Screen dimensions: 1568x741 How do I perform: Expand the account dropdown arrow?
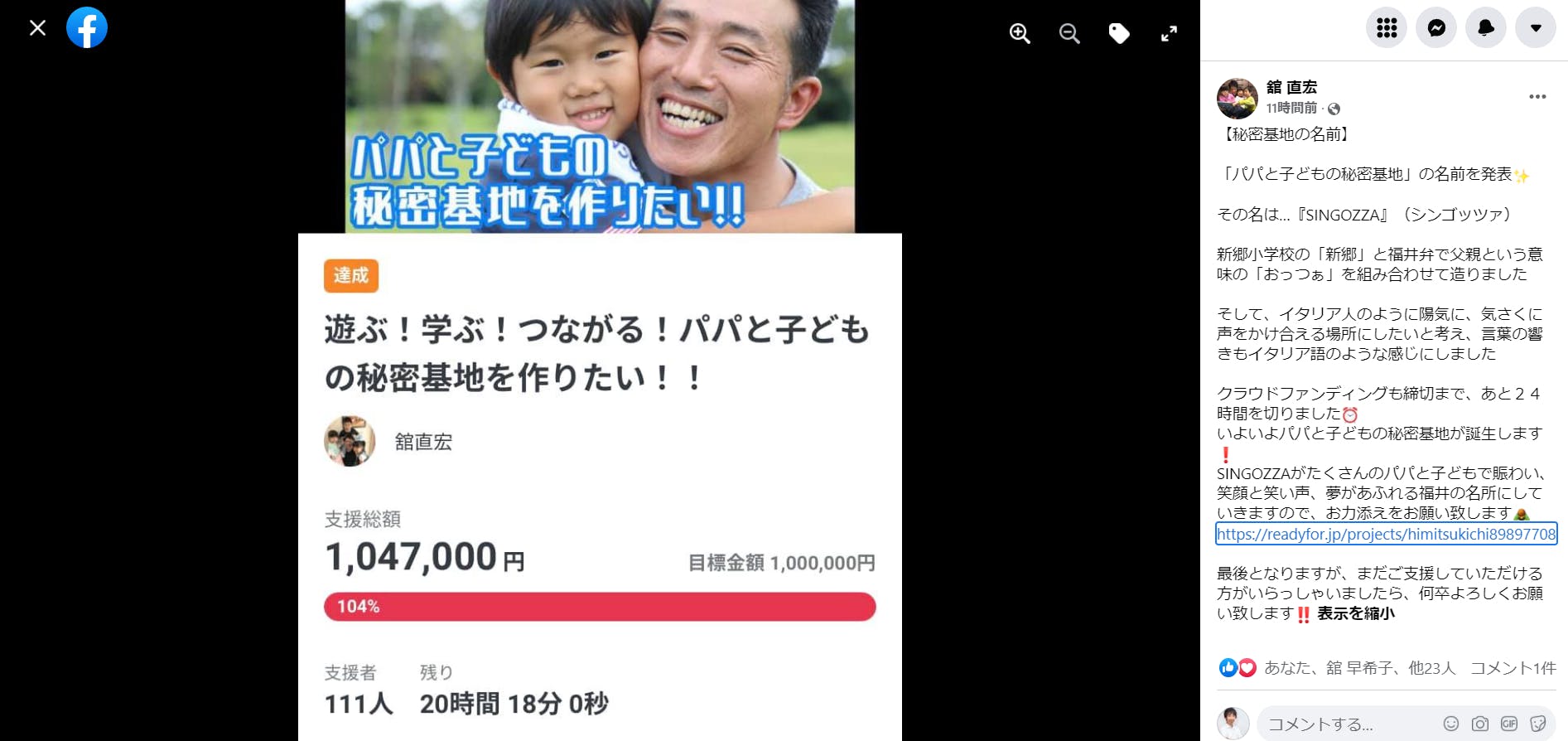click(1536, 27)
